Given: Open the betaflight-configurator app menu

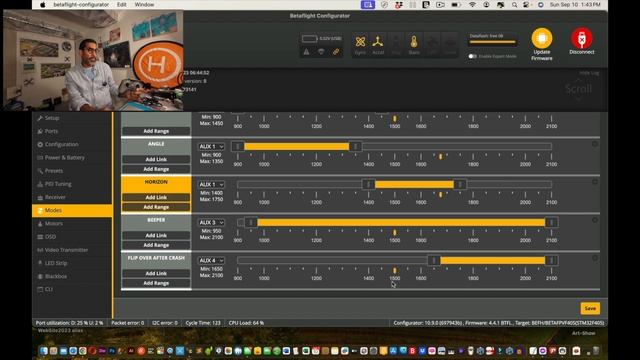Looking at the screenshot, I should tap(81, 5).
